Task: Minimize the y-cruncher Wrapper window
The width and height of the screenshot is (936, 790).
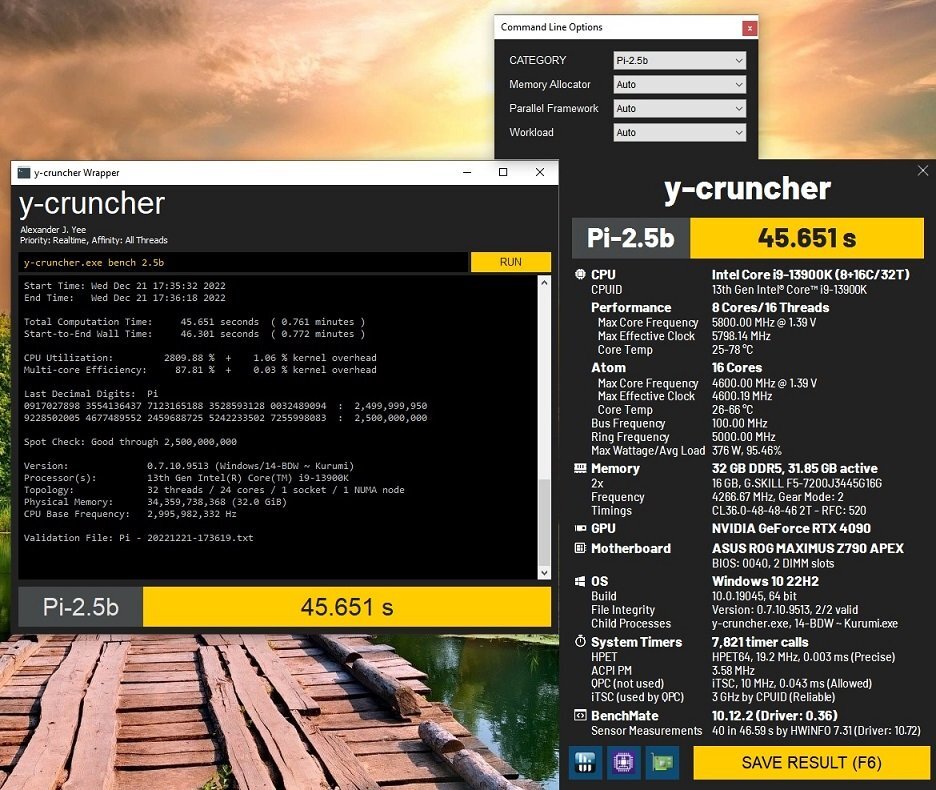Action: [467, 173]
